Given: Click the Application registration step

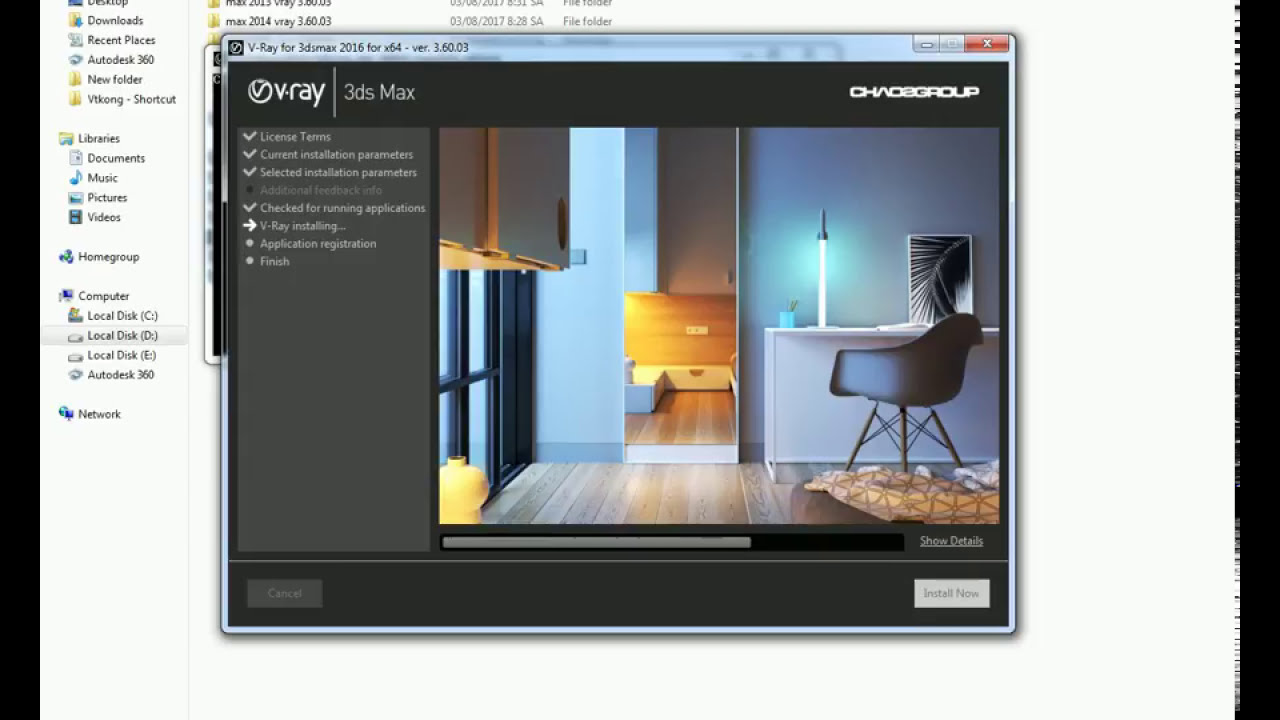Looking at the screenshot, I should [x=318, y=244].
